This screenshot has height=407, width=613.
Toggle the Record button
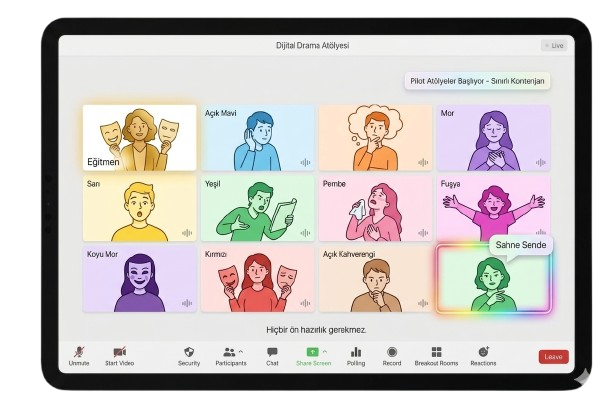pyautogui.click(x=392, y=353)
